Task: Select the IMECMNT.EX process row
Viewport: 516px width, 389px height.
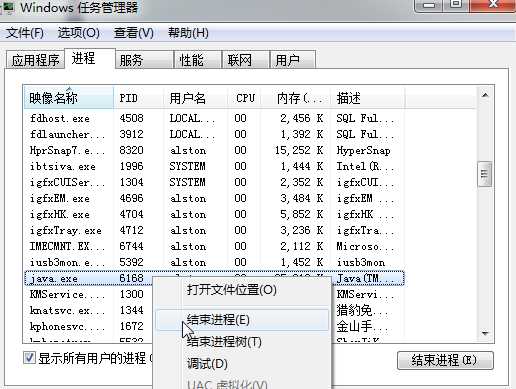Action: click(x=214, y=246)
